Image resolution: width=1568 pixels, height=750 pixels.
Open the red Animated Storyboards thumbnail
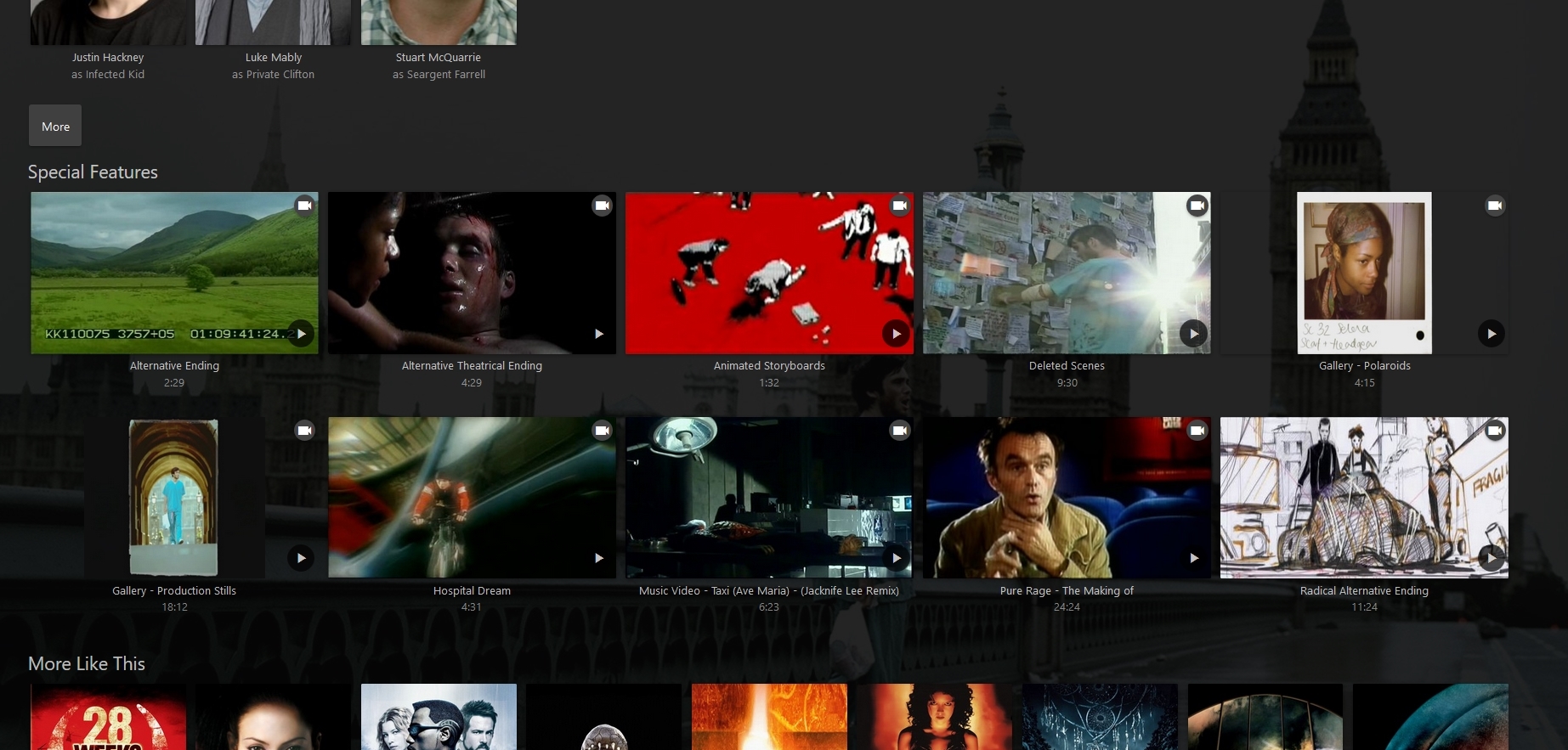pyautogui.click(x=769, y=273)
